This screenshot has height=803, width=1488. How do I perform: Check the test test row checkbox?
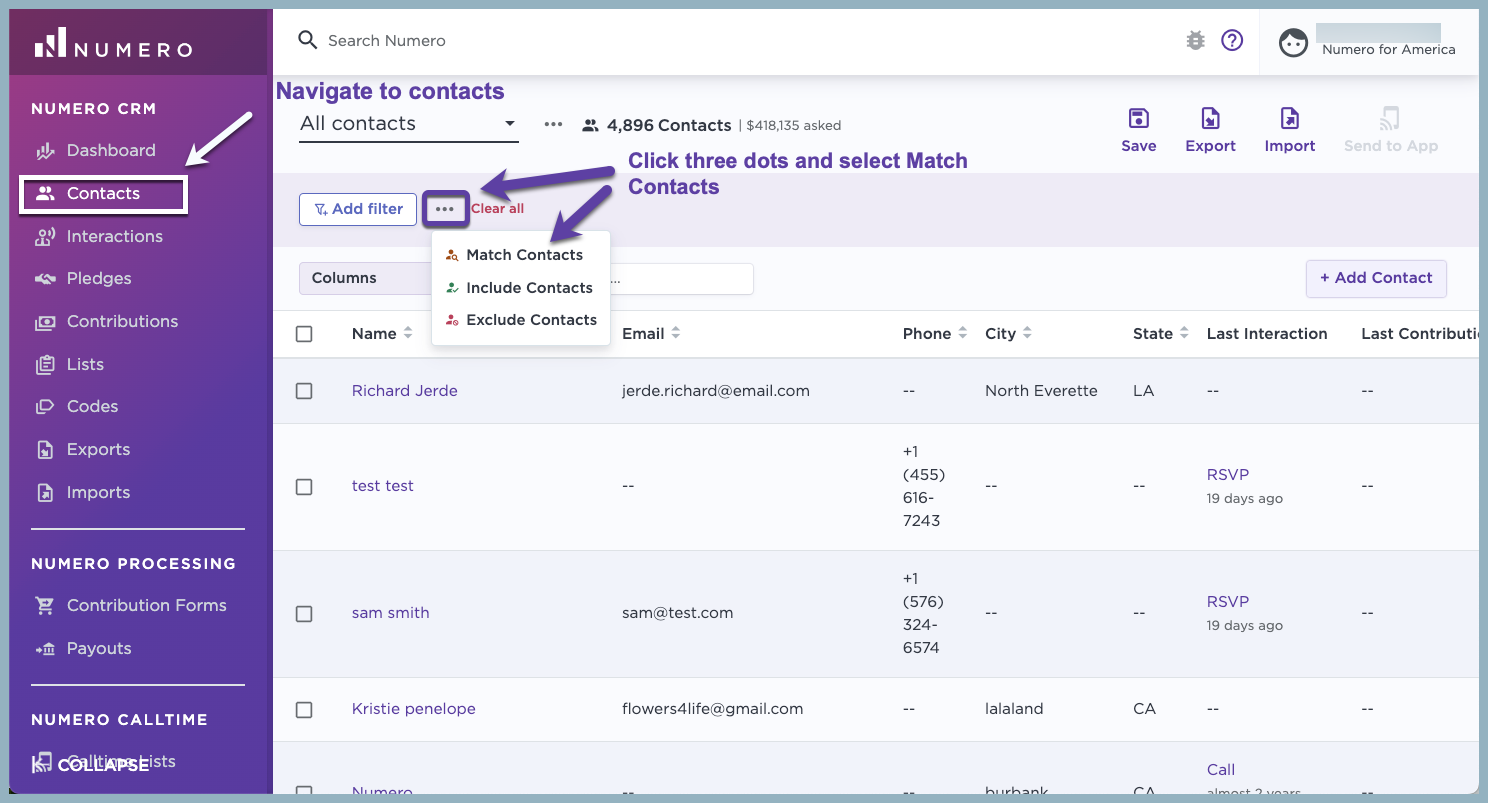304,486
